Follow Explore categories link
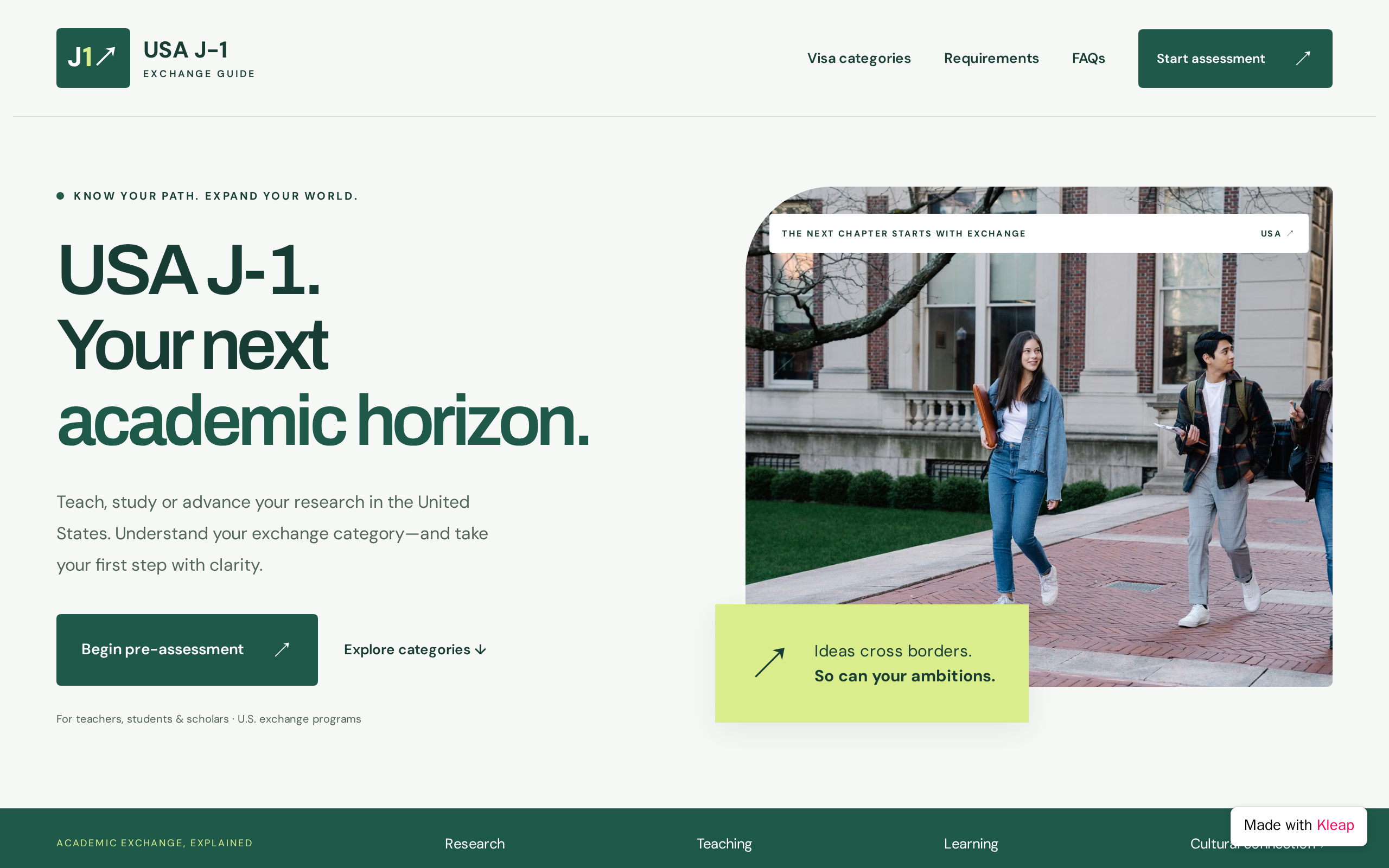The height and width of the screenshot is (868, 1389). [x=415, y=649]
